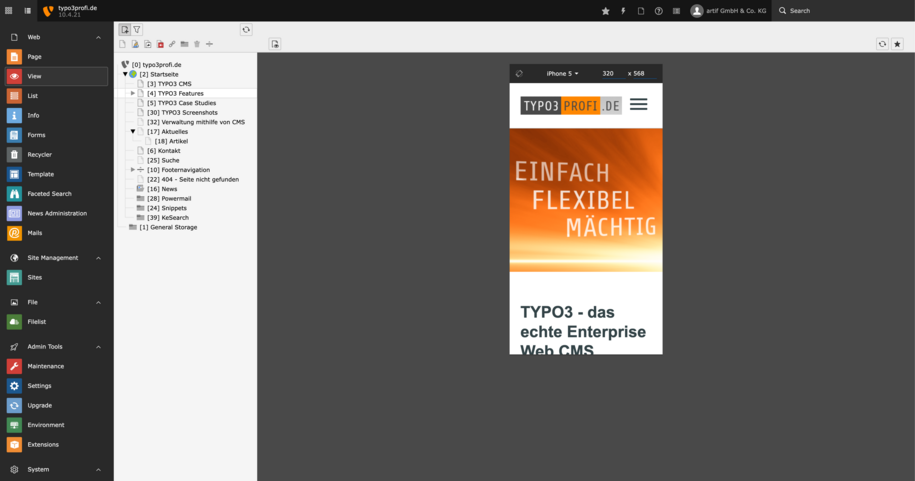
Task: Open the Upgrade admin tool
Action: tap(56, 405)
